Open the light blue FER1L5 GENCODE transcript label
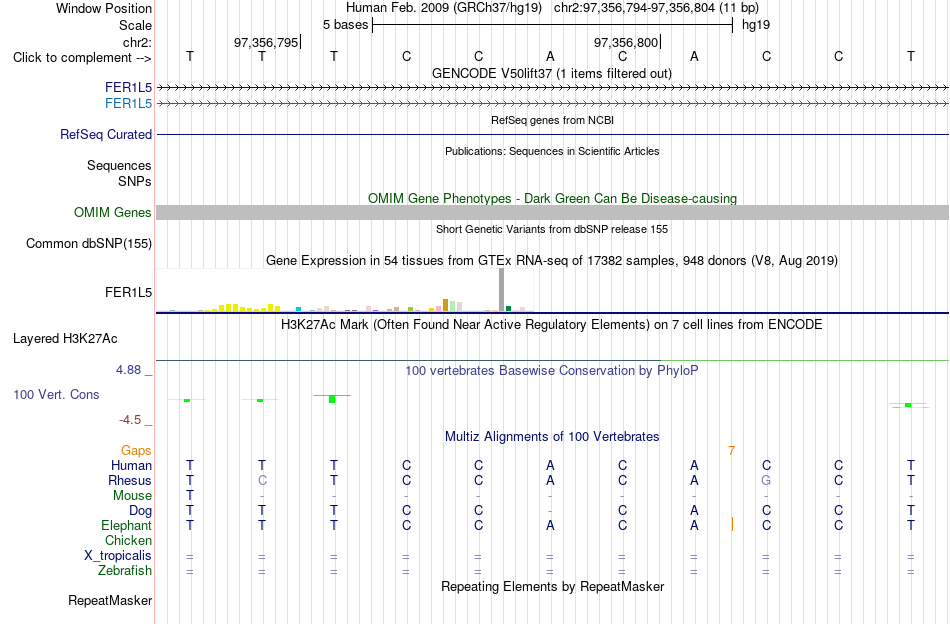This screenshot has height=624, width=950. point(128,104)
